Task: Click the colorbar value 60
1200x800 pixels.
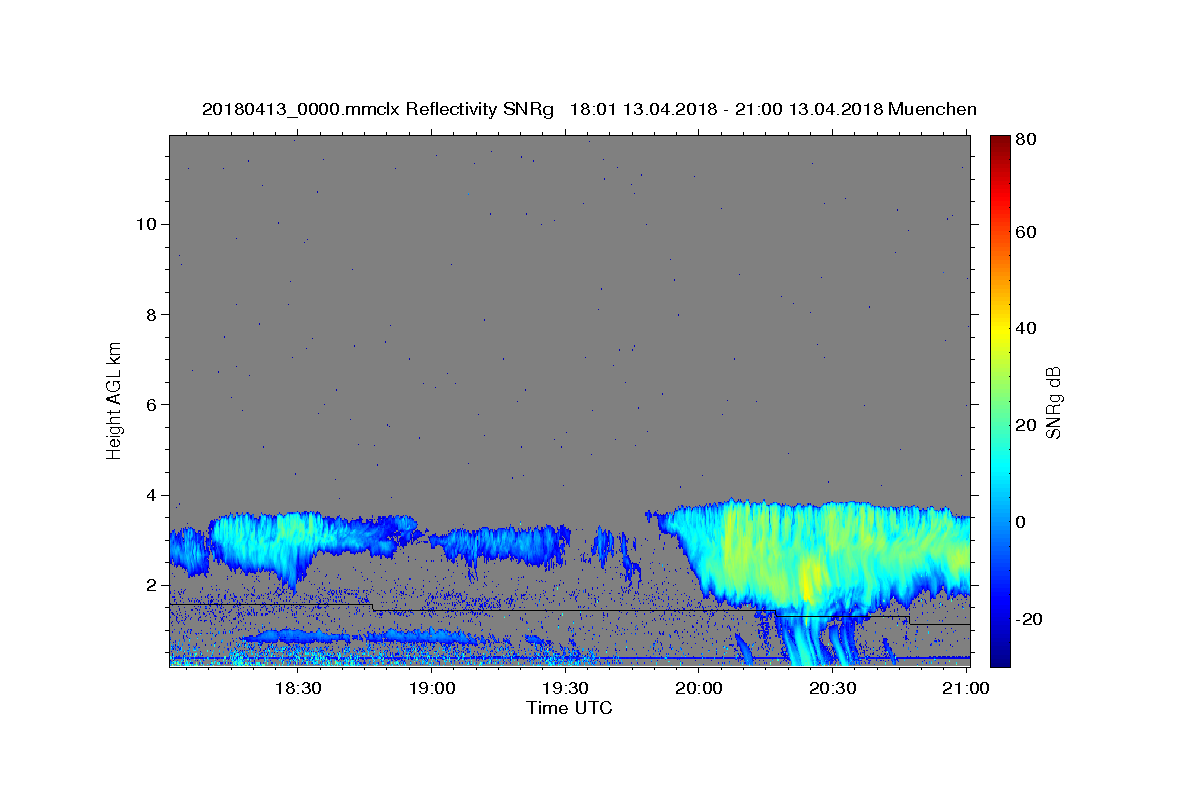Action: [x=1025, y=232]
